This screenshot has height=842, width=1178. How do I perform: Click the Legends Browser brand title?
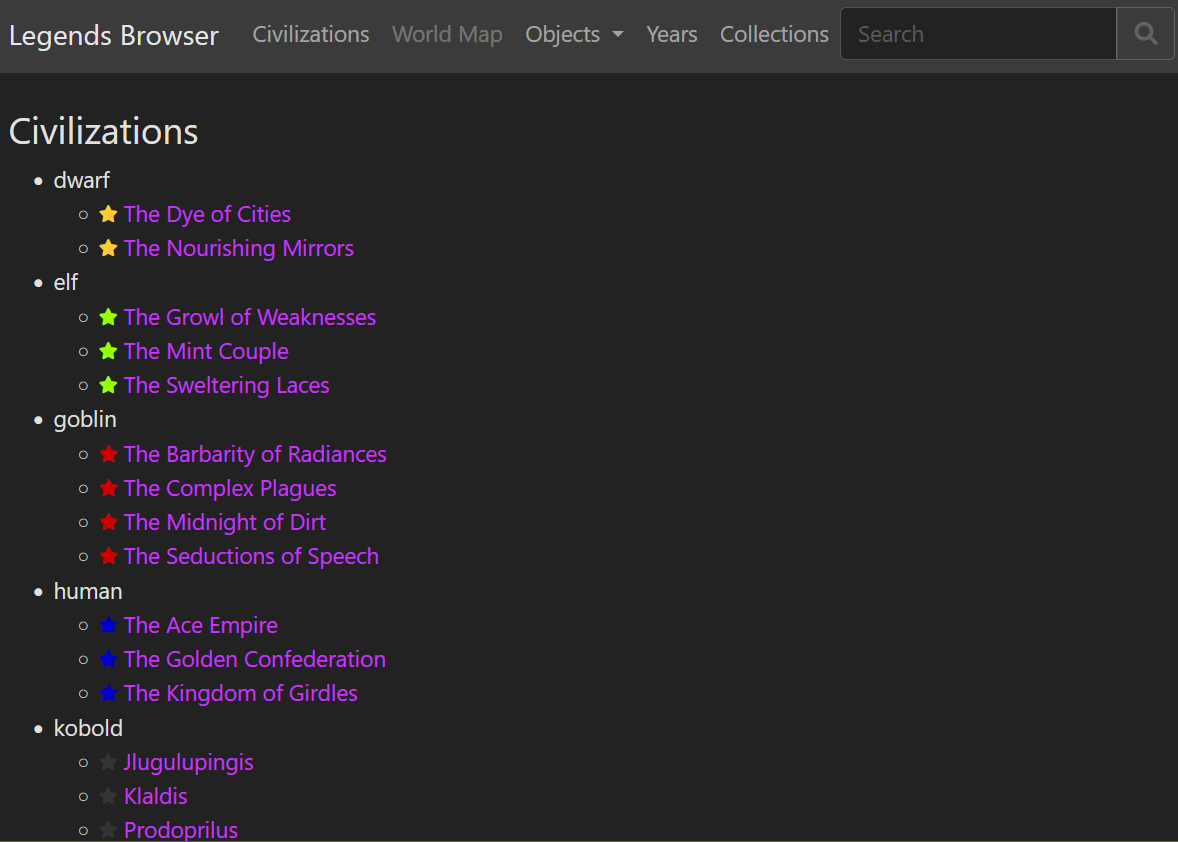tap(114, 36)
